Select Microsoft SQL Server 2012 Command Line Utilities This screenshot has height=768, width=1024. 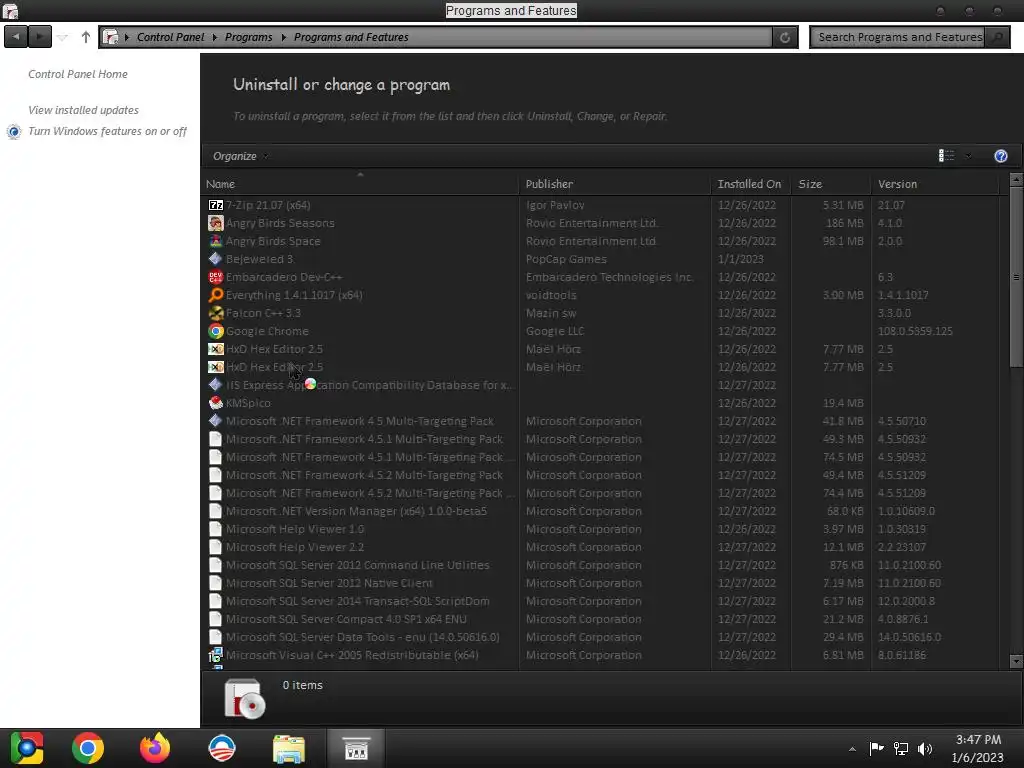tap(601, 565)
